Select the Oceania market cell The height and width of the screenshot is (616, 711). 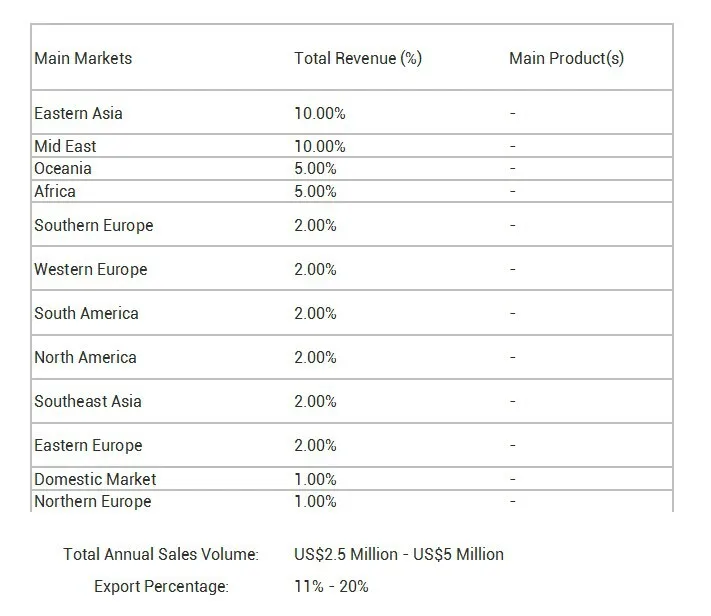62,168
